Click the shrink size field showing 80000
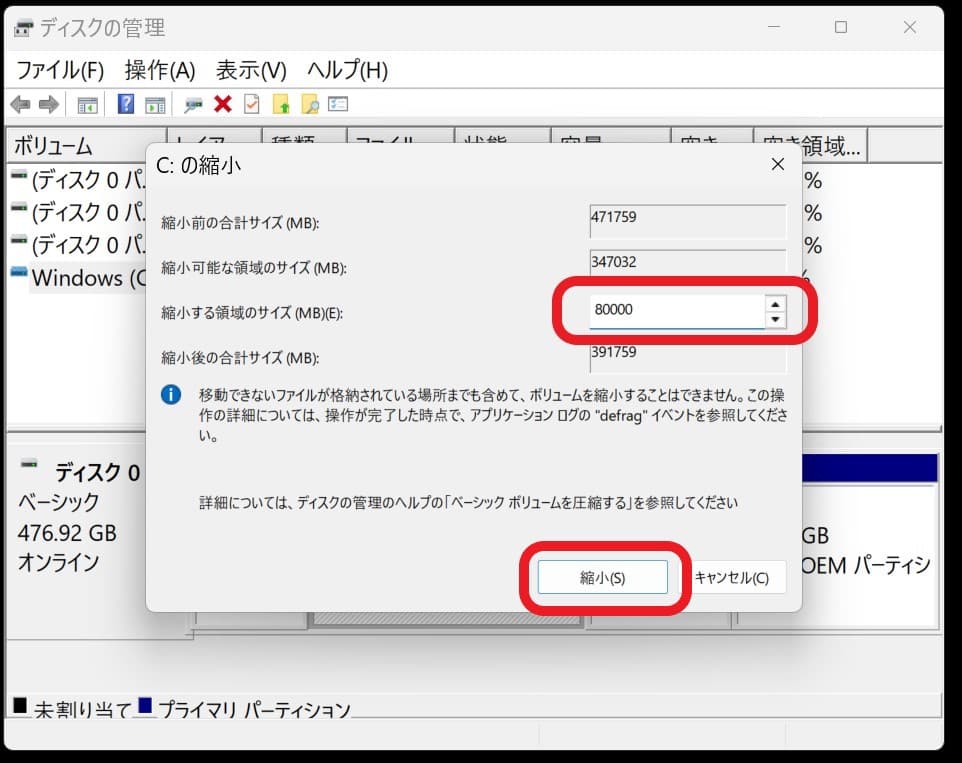 point(677,310)
